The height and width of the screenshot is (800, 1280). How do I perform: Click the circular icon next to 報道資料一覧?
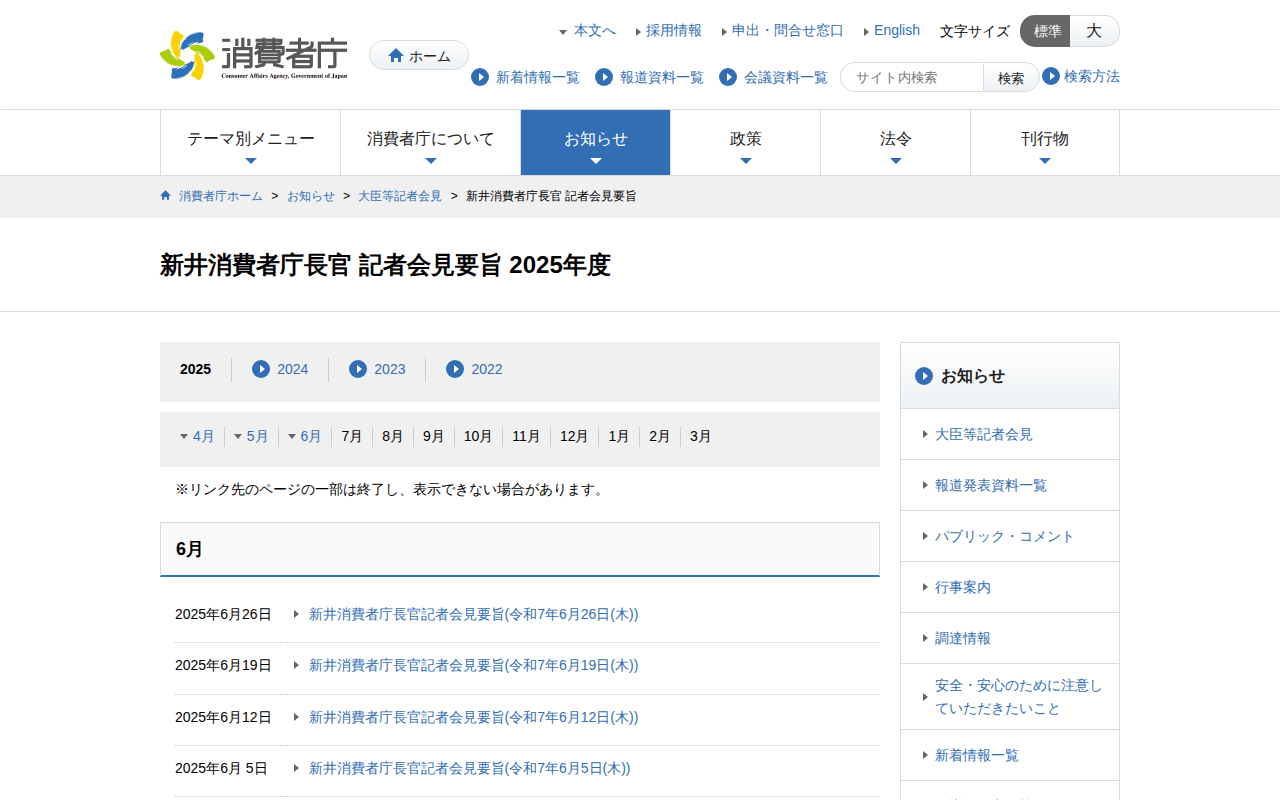tap(602, 77)
